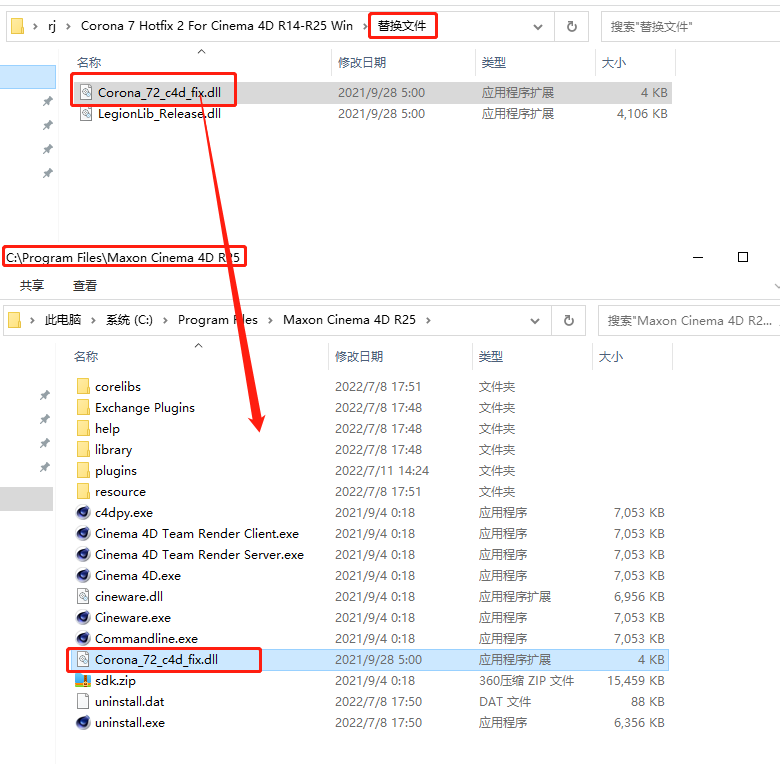Click the 6,956 KB size of cineware.dll
Image resolution: width=780 pixels, height=764 pixels.
pyautogui.click(x=639, y=596)
